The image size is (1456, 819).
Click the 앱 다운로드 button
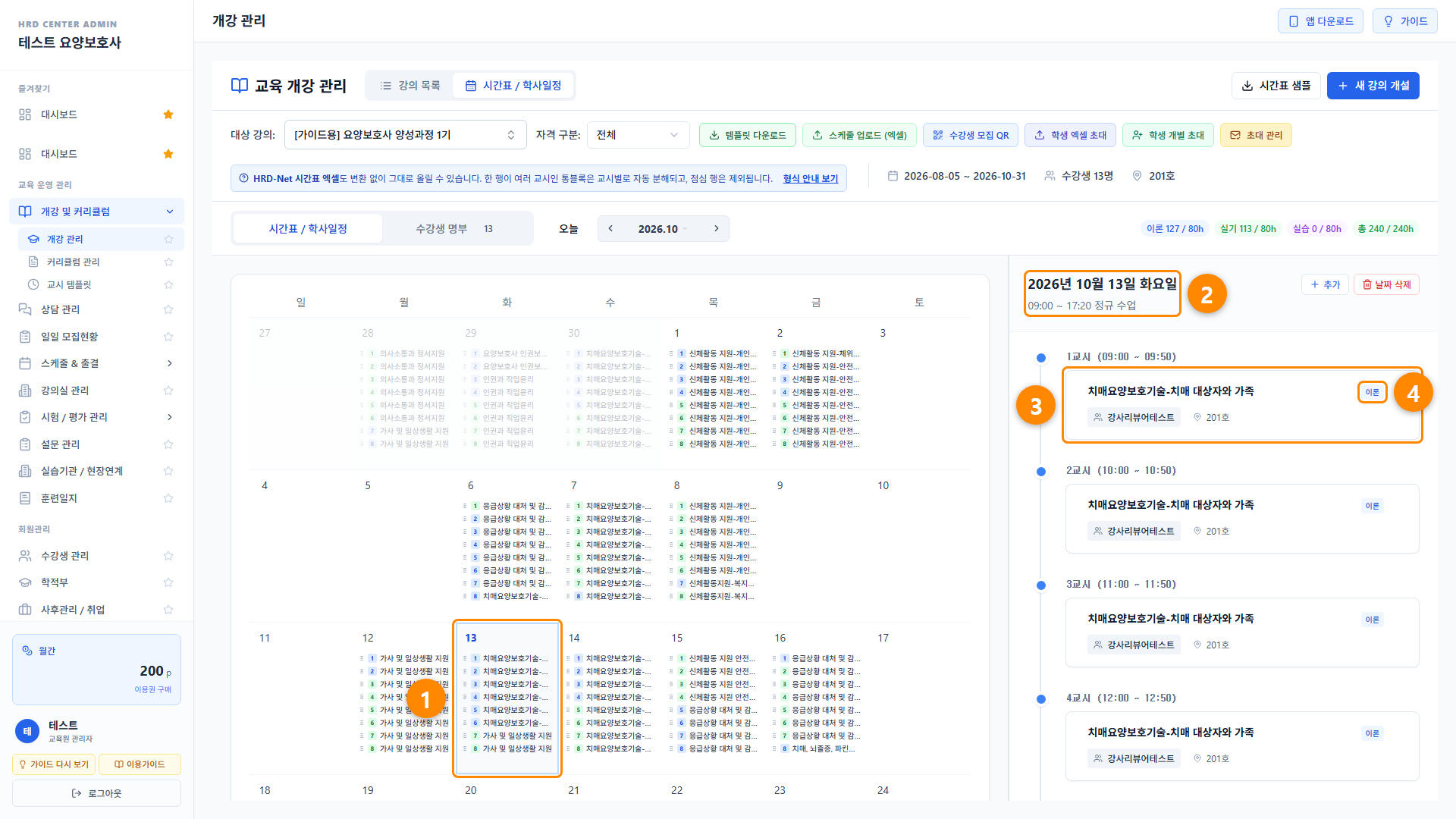click(1320, 21)
